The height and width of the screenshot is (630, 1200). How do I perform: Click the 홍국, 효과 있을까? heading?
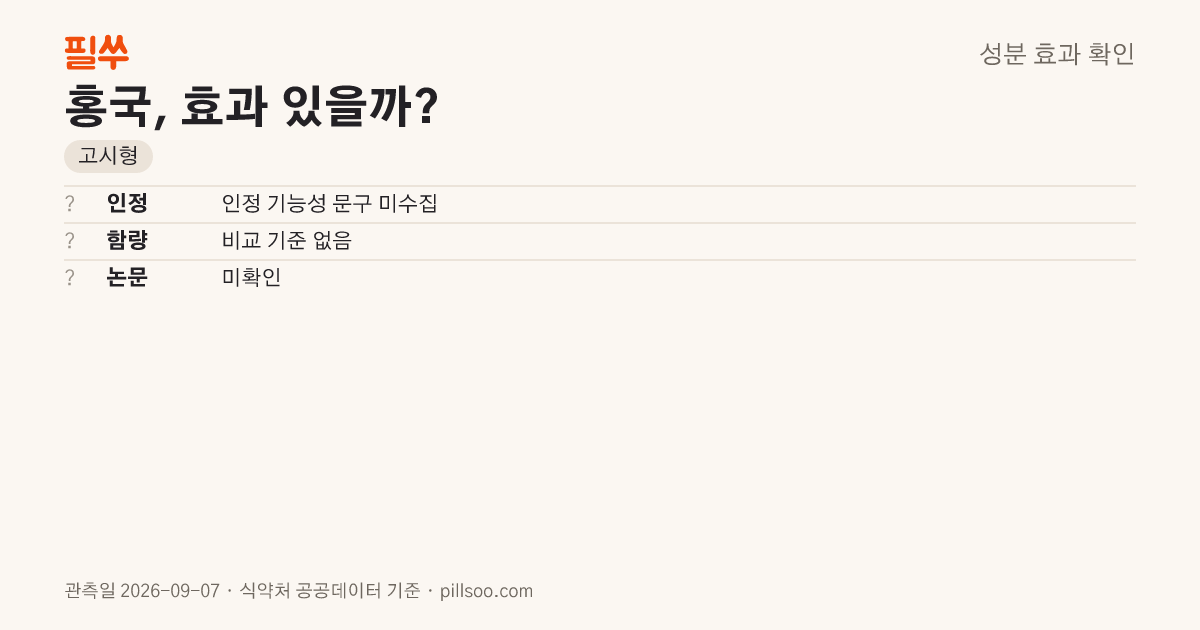click(251, 107)
